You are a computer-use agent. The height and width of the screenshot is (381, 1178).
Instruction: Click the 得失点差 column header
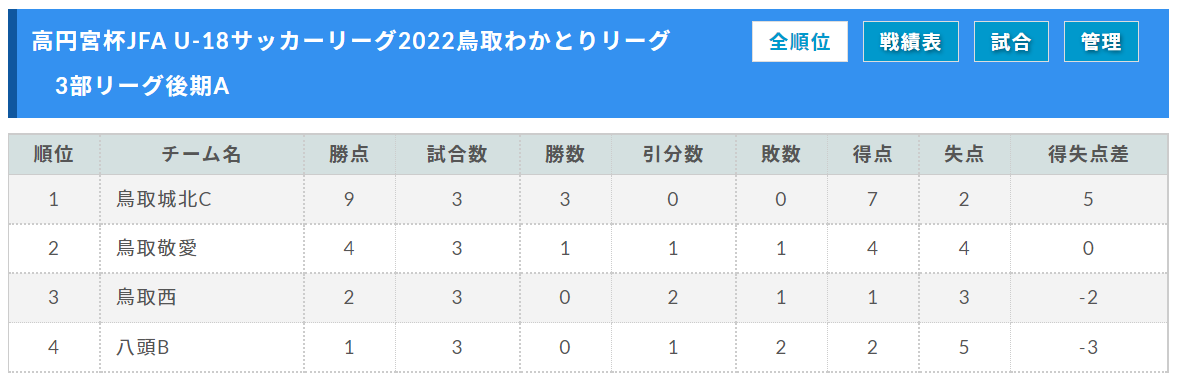1089,155
